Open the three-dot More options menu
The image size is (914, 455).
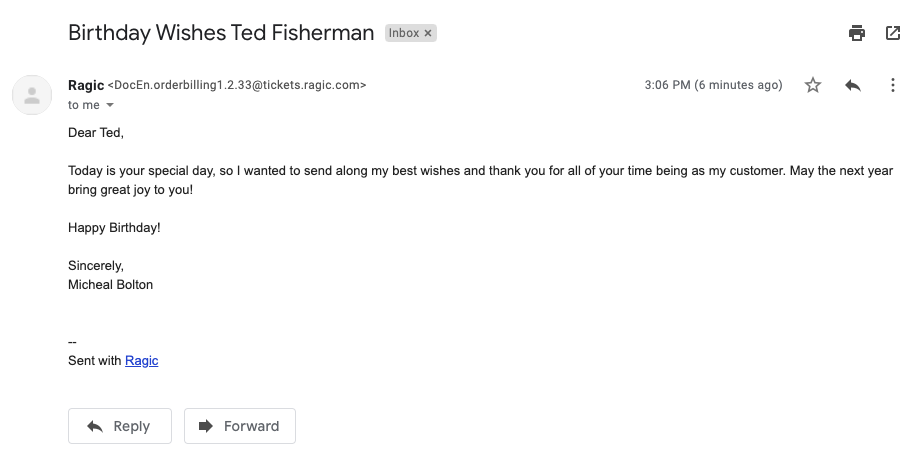point(893,86)
